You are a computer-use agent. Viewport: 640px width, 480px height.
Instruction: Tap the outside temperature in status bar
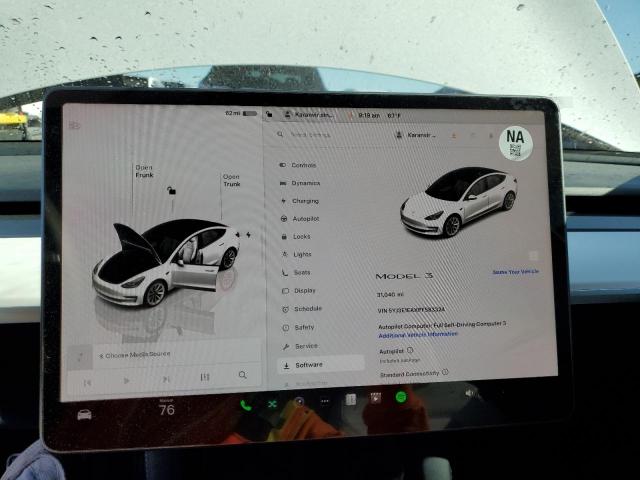[393, 116]
